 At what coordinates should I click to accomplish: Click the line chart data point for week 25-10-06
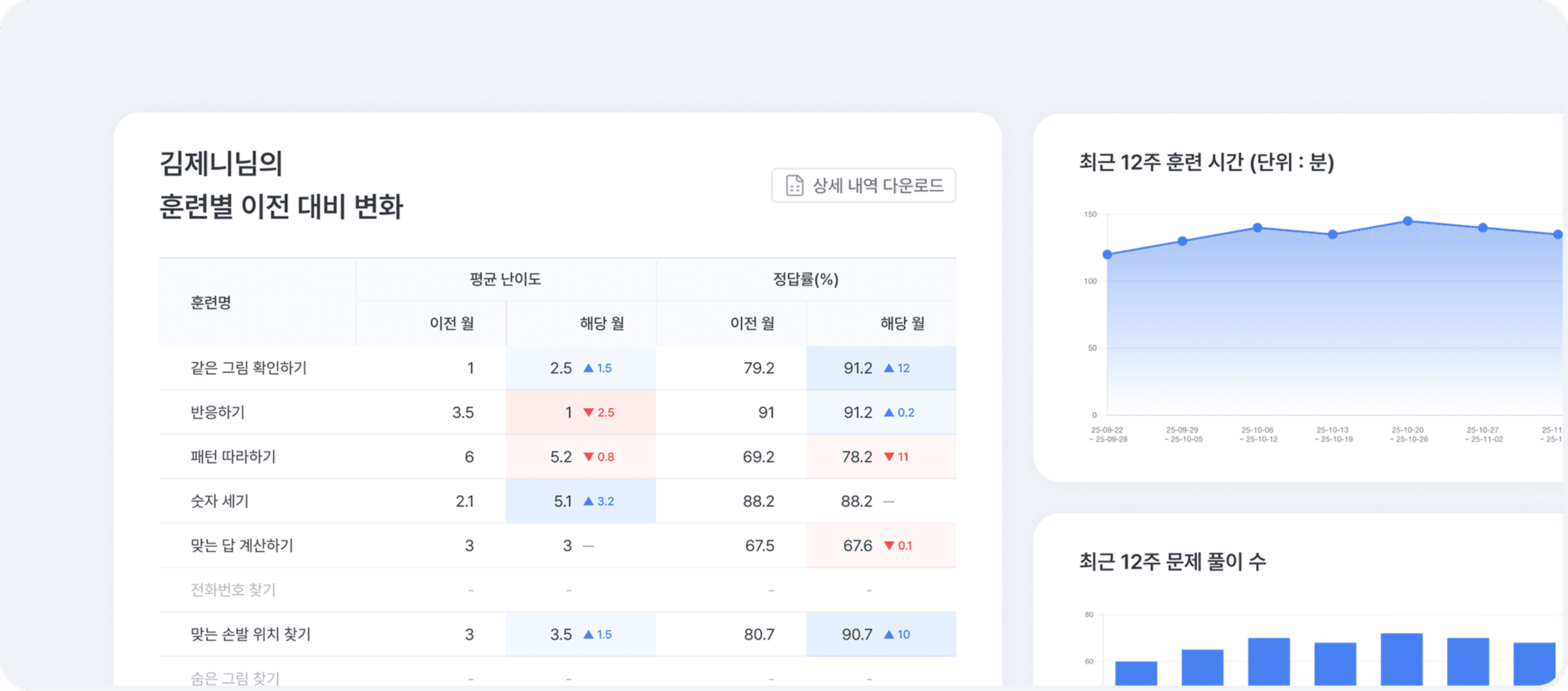[x=1258, y=228]
